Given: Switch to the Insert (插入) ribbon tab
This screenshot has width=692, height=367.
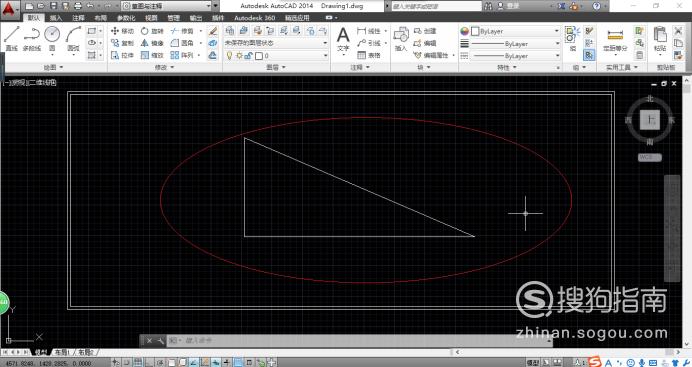Looking at the screenshot, I should pyautogui.click(x=56, y=18).
